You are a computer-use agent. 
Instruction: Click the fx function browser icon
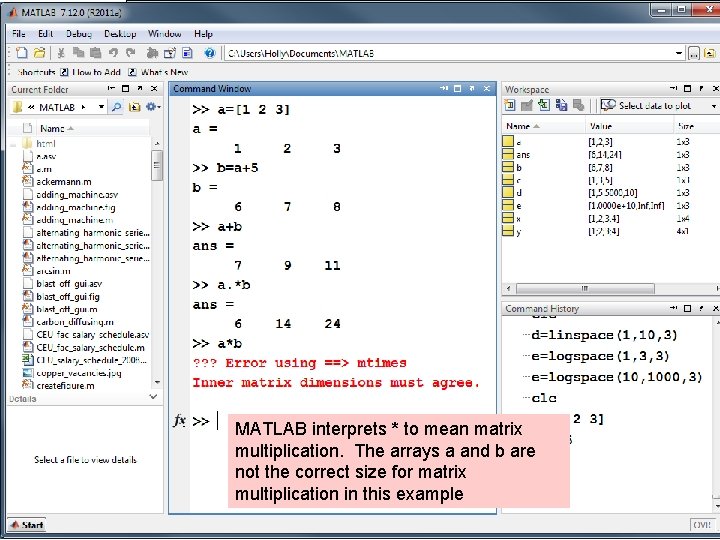point(180,421)
